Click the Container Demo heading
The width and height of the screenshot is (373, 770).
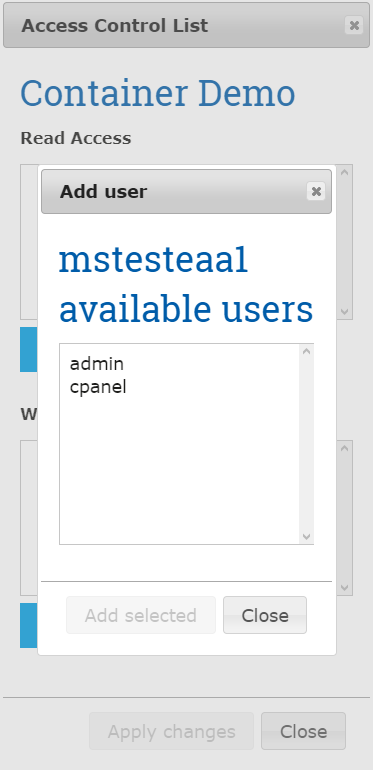158,93
